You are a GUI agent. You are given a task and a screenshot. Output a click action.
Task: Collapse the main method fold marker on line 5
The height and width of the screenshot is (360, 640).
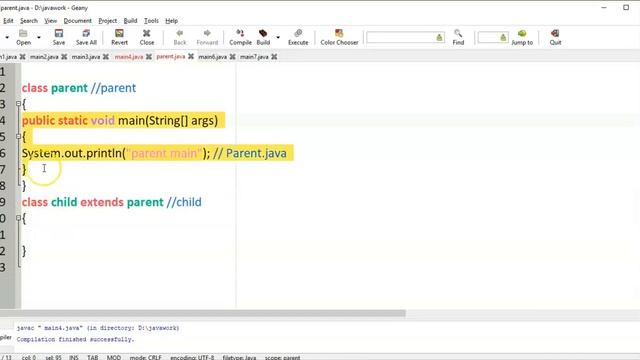click(x=18, y=136)
